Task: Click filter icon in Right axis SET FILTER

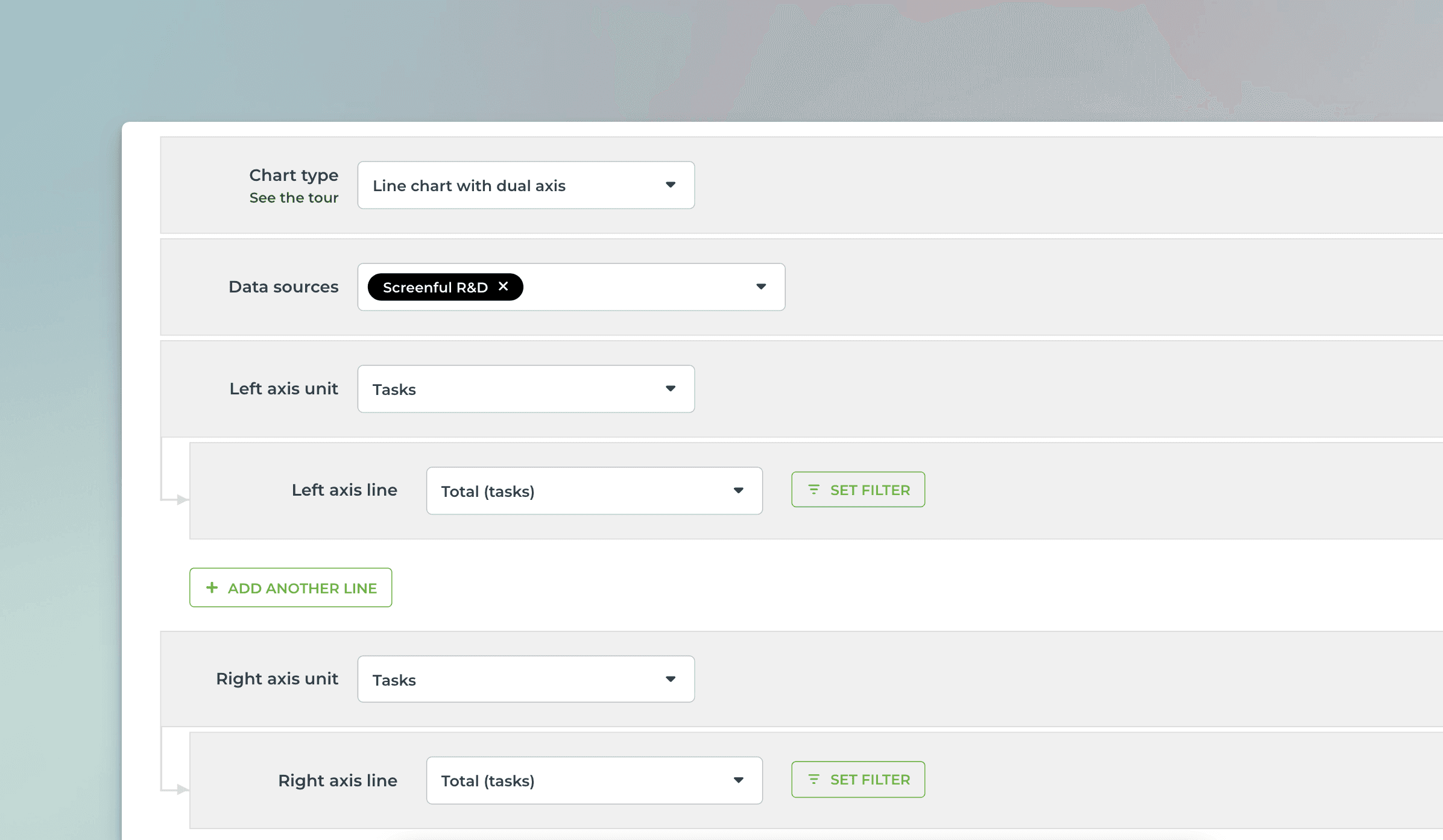Action: [813, 779]
